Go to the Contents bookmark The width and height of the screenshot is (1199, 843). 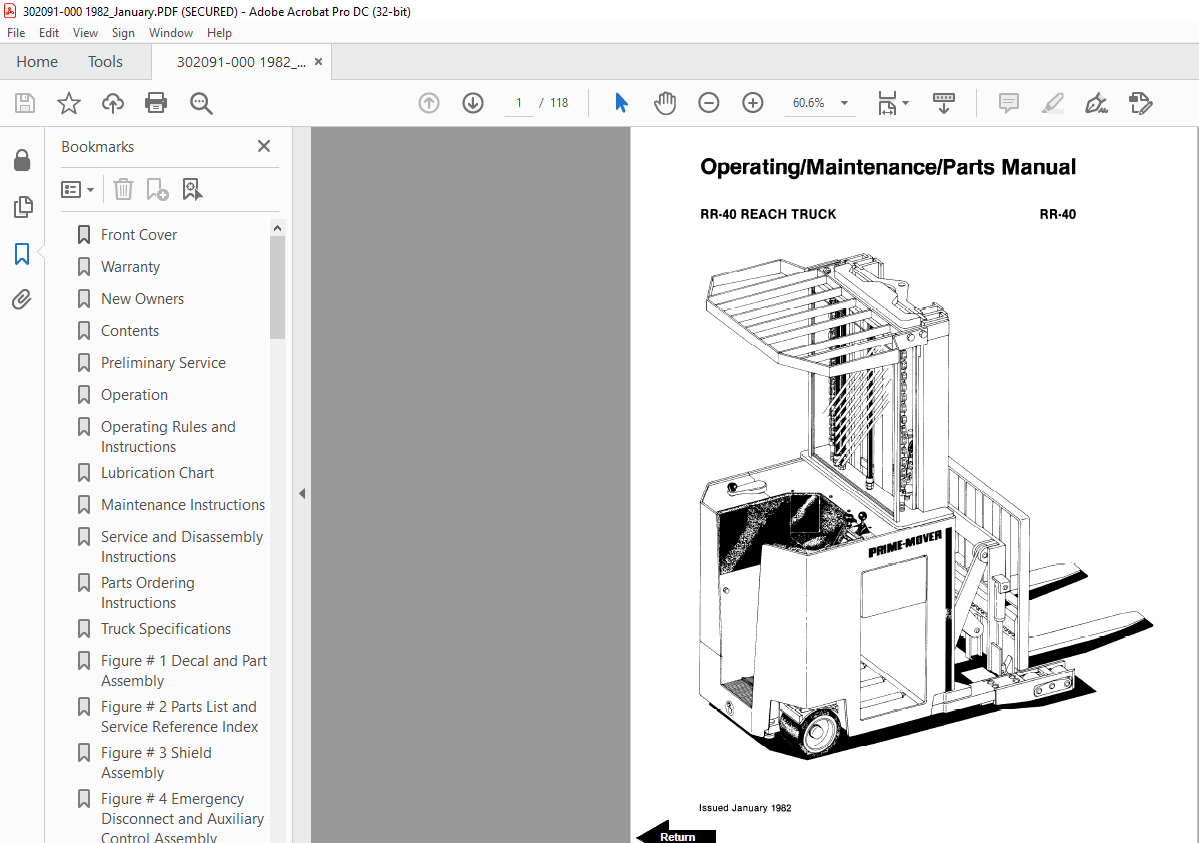click(x=130, y=331)
